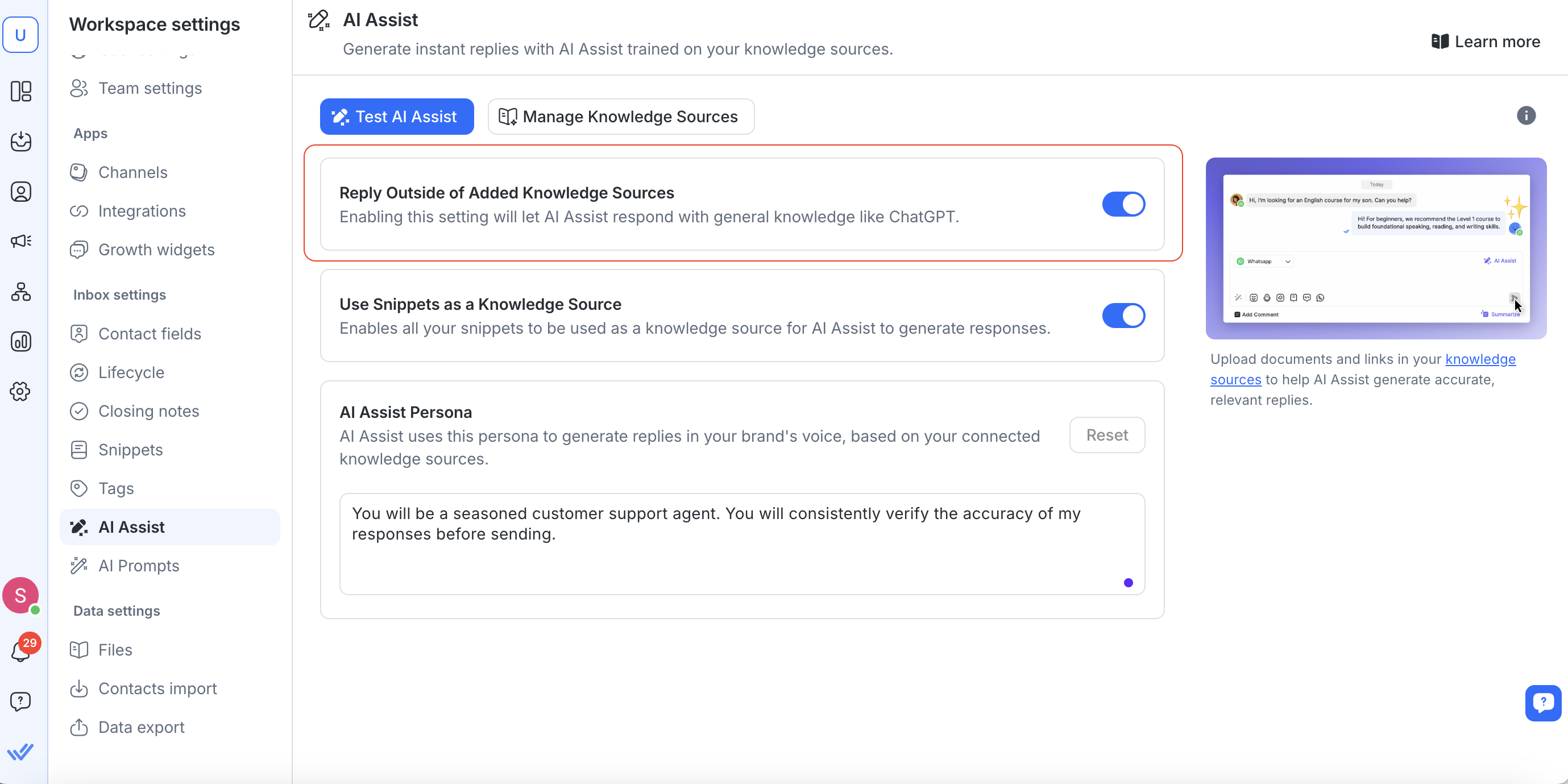Open AI Prompts in sidebar menu
The image size is (1568, 784).
pyautogui.click(x=139, y=566)
